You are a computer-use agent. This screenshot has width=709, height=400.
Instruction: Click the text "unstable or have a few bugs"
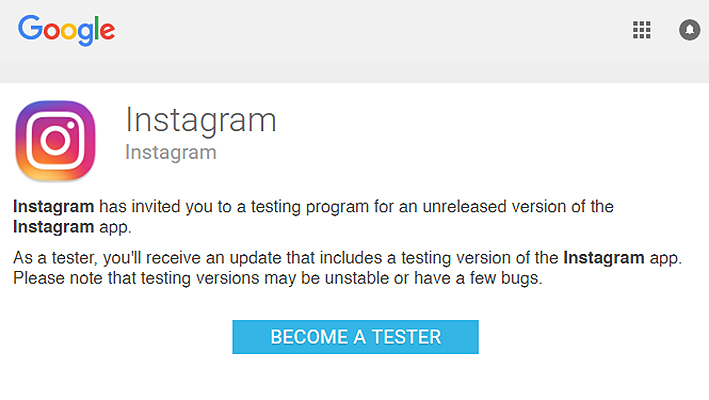(x=433, y=278)
